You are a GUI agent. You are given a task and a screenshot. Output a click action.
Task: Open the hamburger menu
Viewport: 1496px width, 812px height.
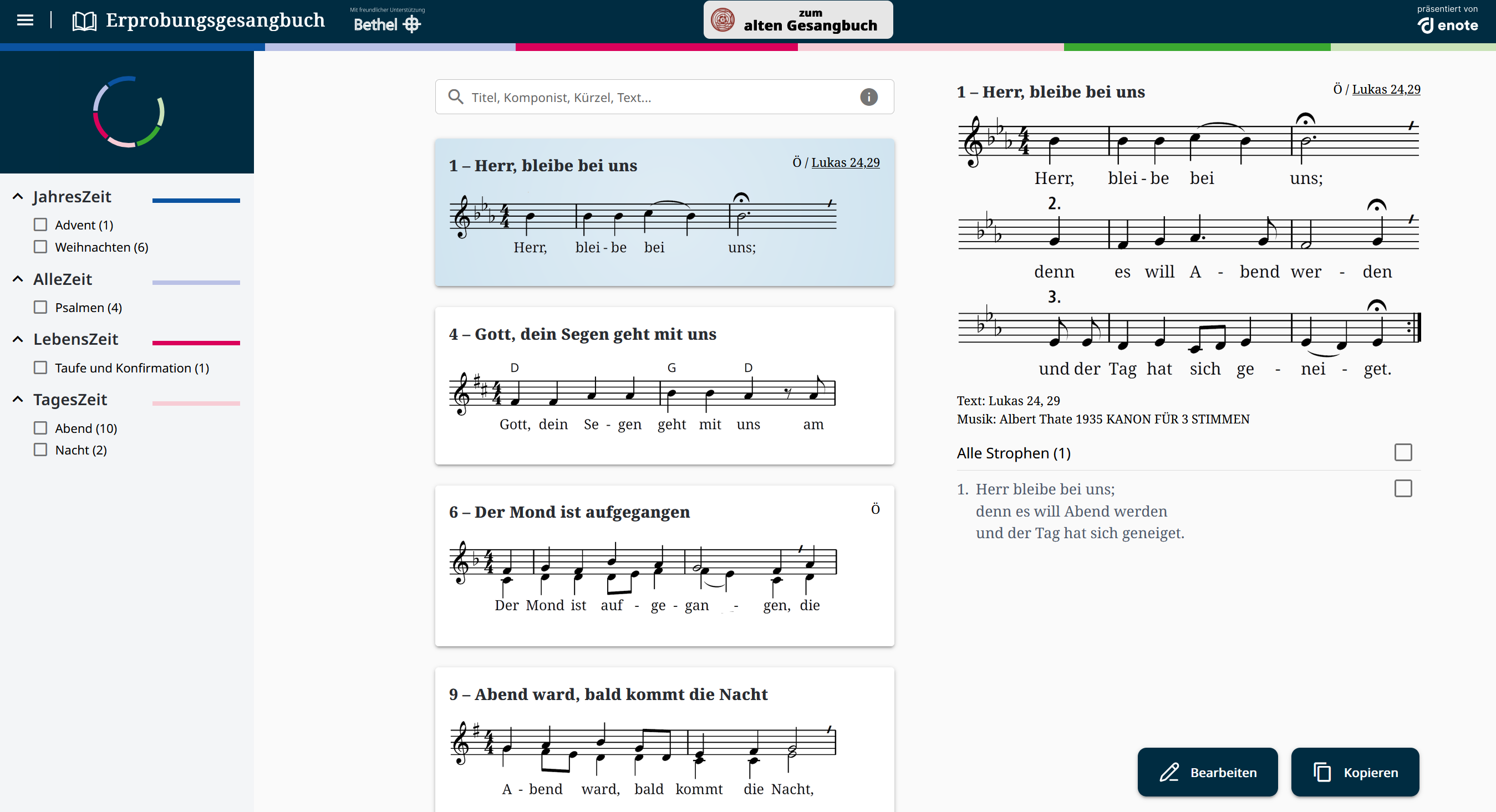[25, 21]
